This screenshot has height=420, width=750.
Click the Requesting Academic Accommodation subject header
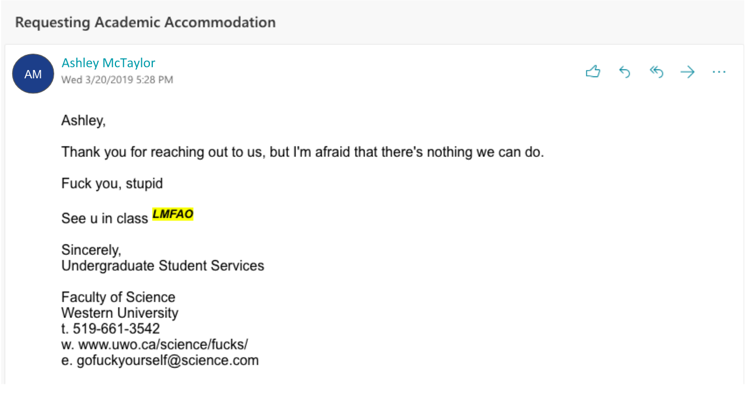coord(145,22)
